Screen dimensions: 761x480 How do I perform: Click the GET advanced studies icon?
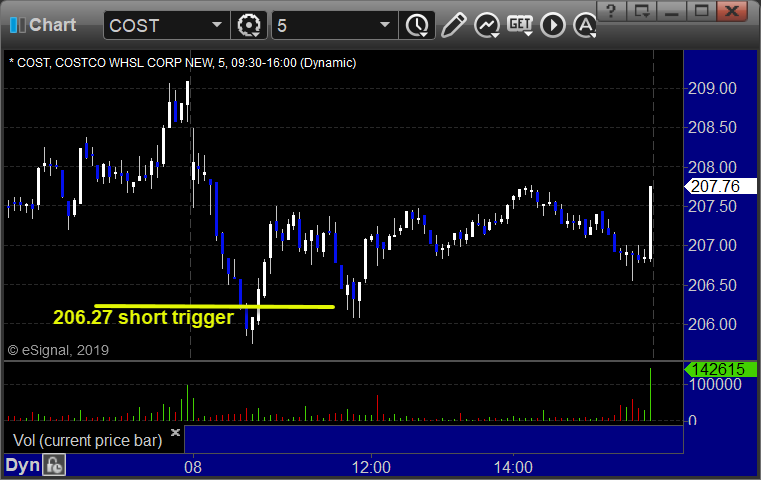coord(520,25)
